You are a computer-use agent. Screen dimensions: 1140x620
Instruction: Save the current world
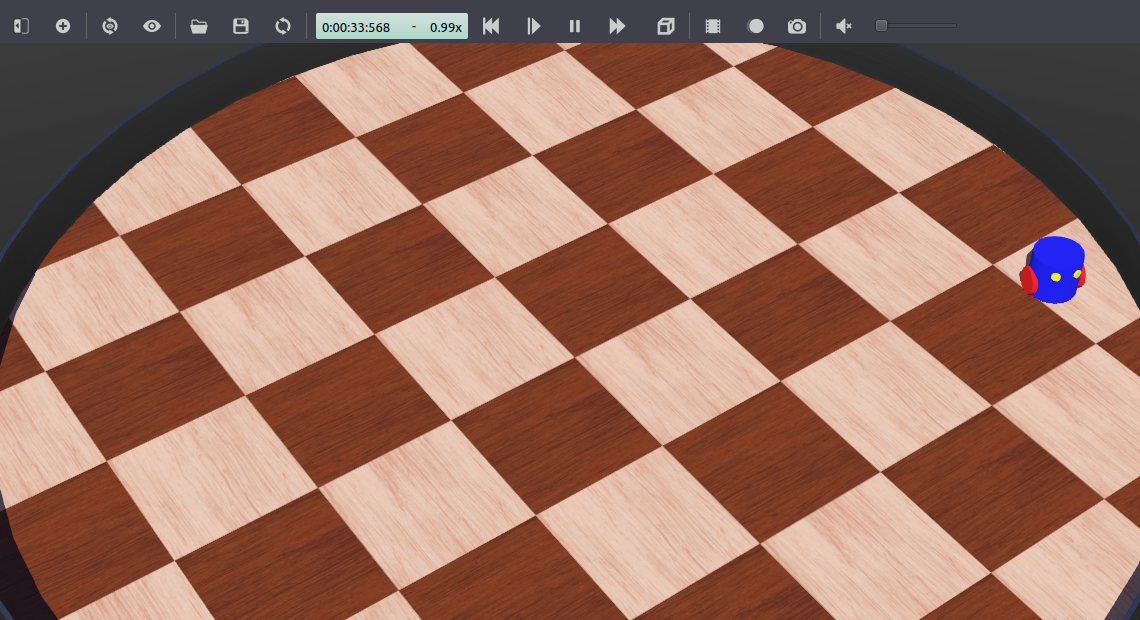240,26
